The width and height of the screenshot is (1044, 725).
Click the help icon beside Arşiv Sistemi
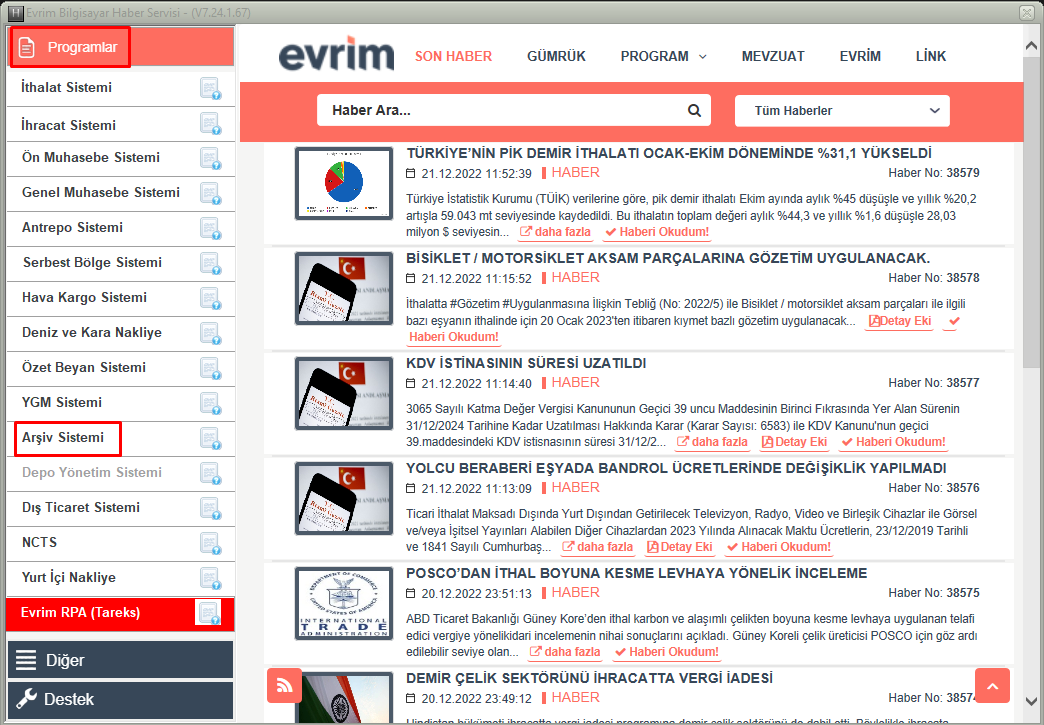click(210, 438)
